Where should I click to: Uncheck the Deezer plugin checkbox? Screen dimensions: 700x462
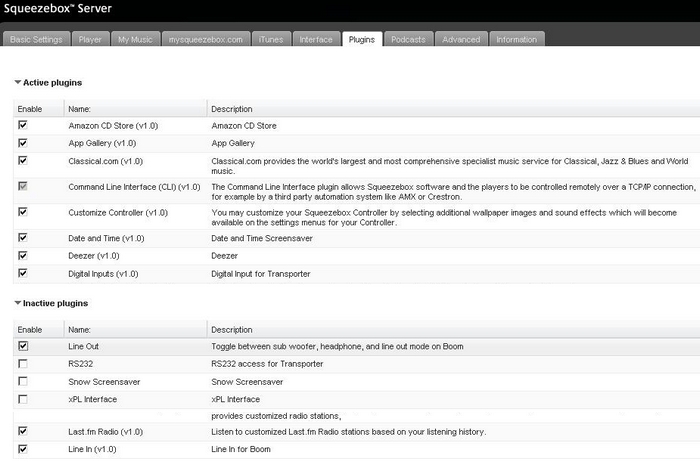click(23, 255)
